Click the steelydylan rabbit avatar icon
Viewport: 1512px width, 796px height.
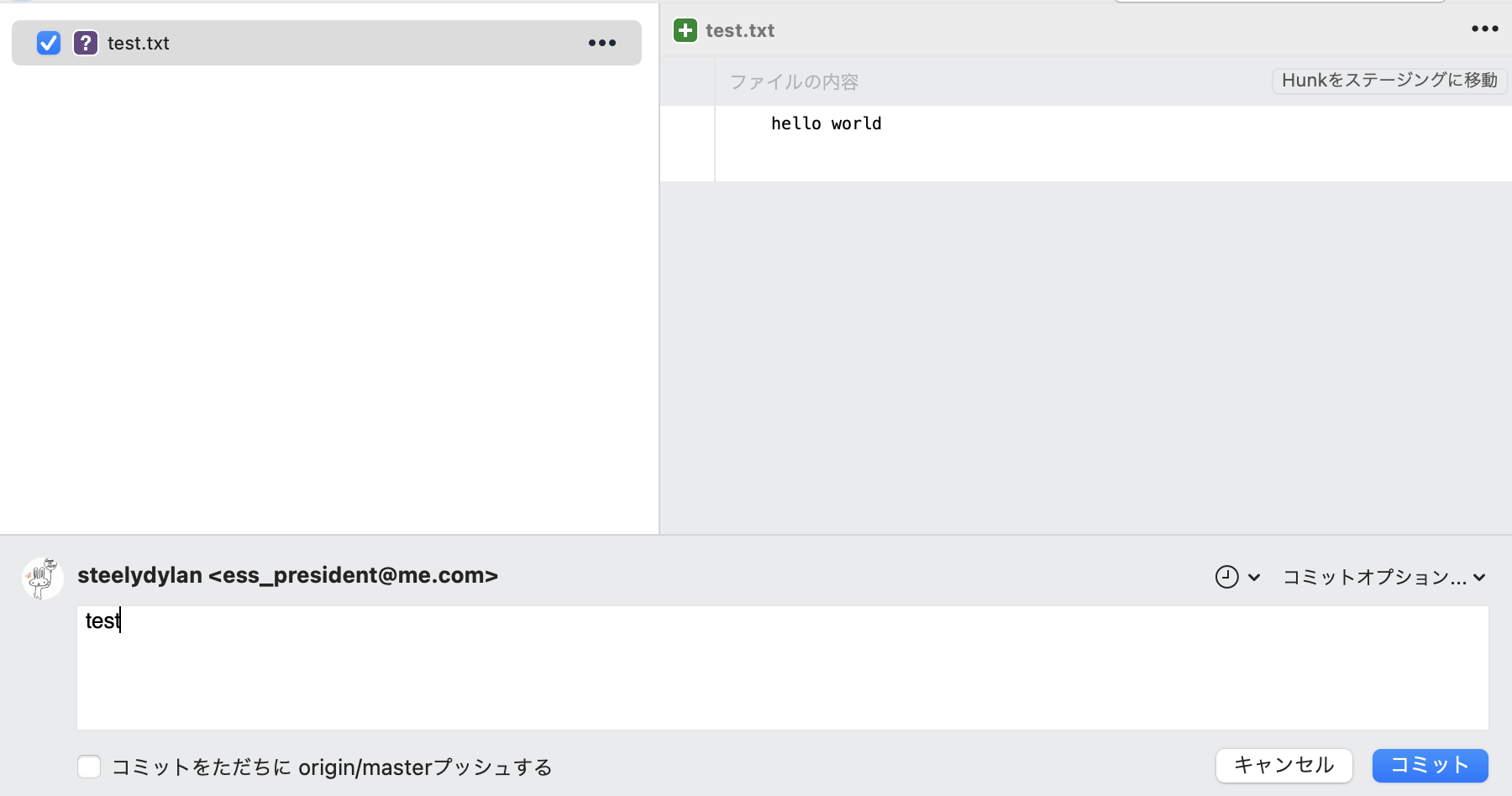click(42, 577)
